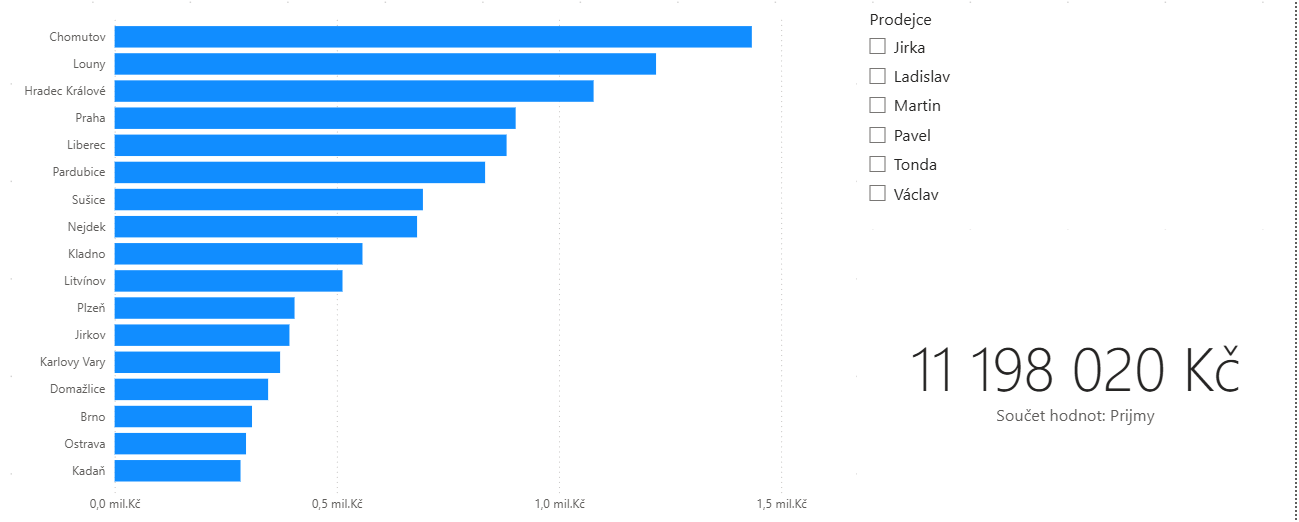The image size is (1299, 522).
Task: Click the 11 198 020 Kč card value
Action: [1074, 370]
